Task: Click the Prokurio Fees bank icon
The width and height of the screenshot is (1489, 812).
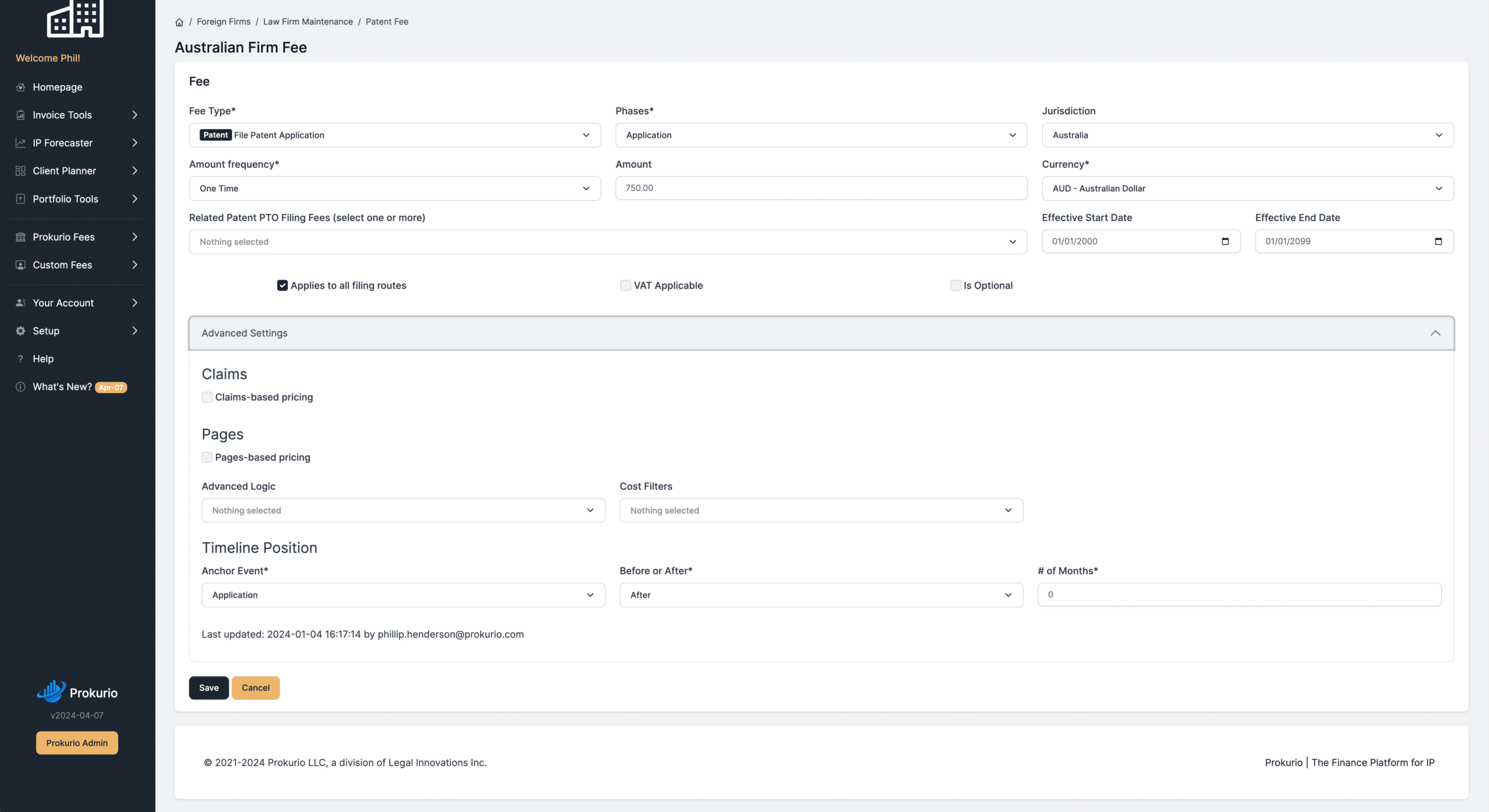Action: click(20, 237)
